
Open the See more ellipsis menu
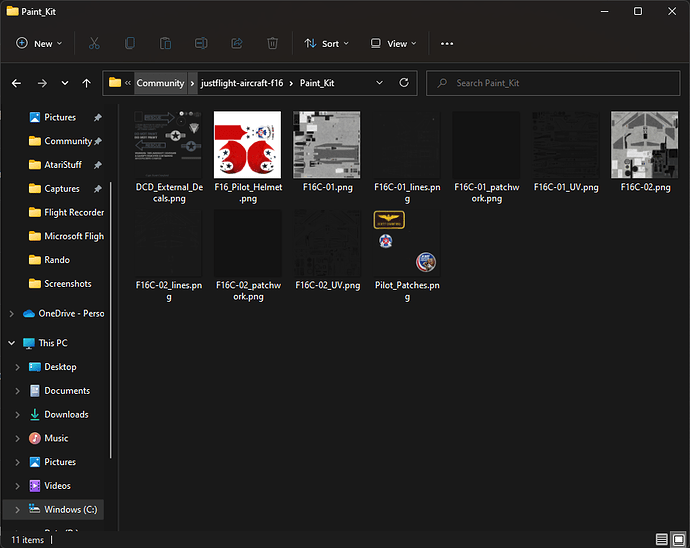tap(447, 44)
